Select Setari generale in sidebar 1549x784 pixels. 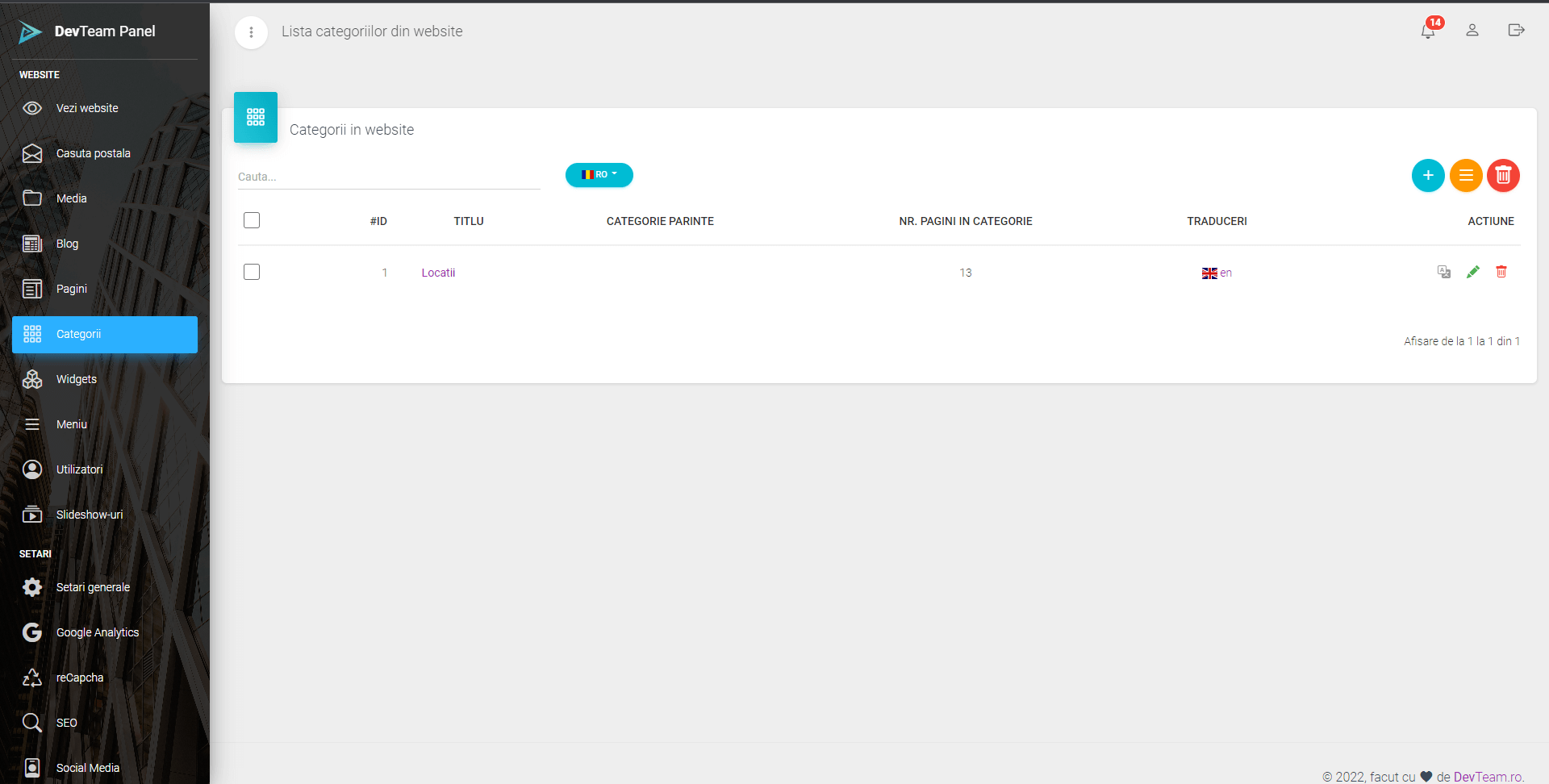coord(93,587)
